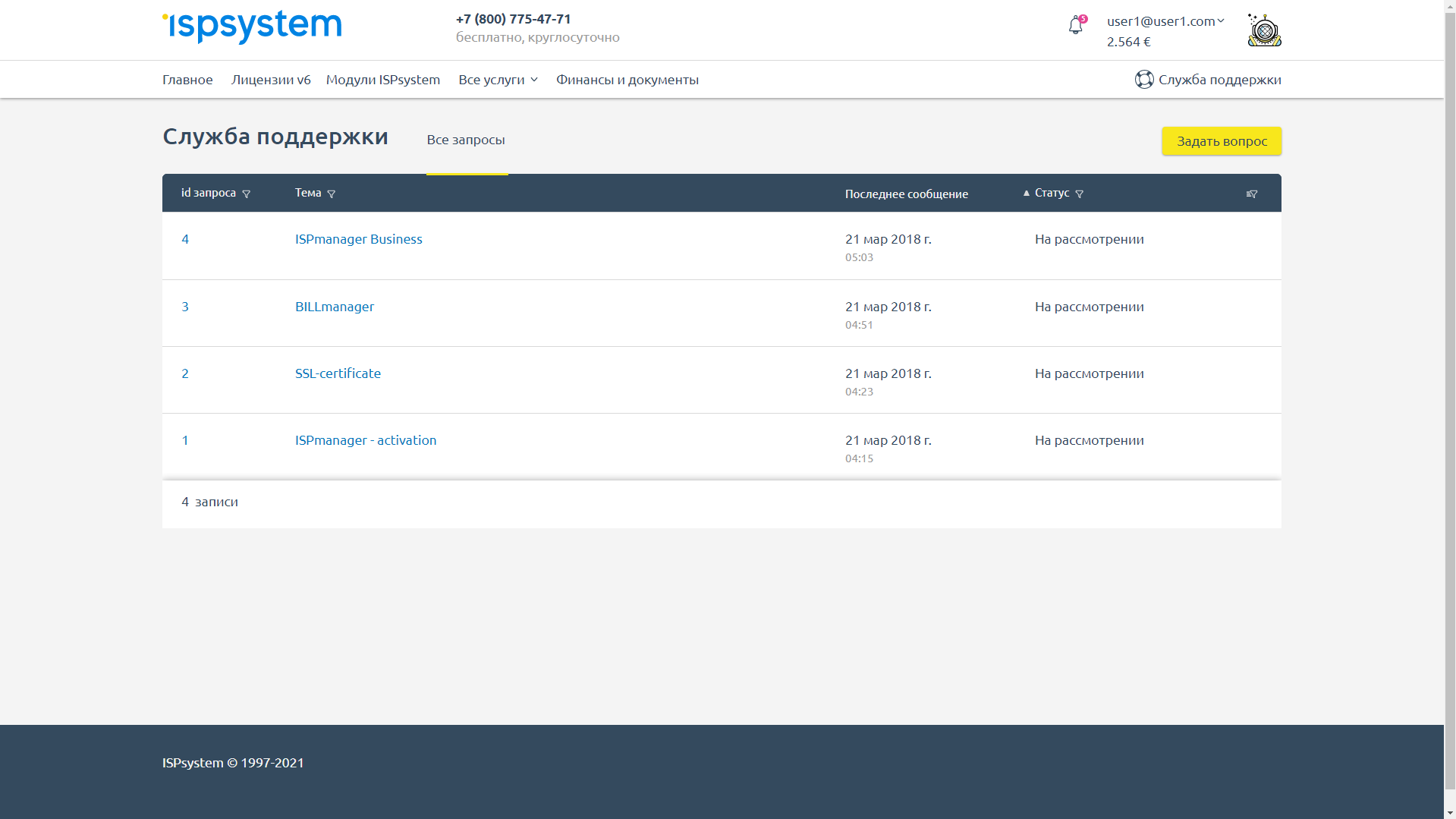Image resolution: width=1456 pixels, height=819 pixels.
Task: Open the ISPmanager Business ticket
Action: click(358, 239)
